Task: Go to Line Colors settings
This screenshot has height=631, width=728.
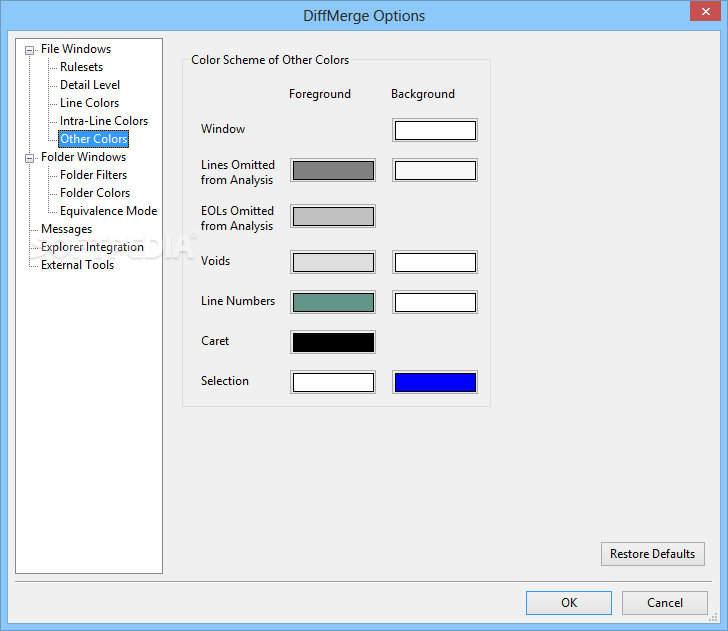Action: tap(89, 103)
